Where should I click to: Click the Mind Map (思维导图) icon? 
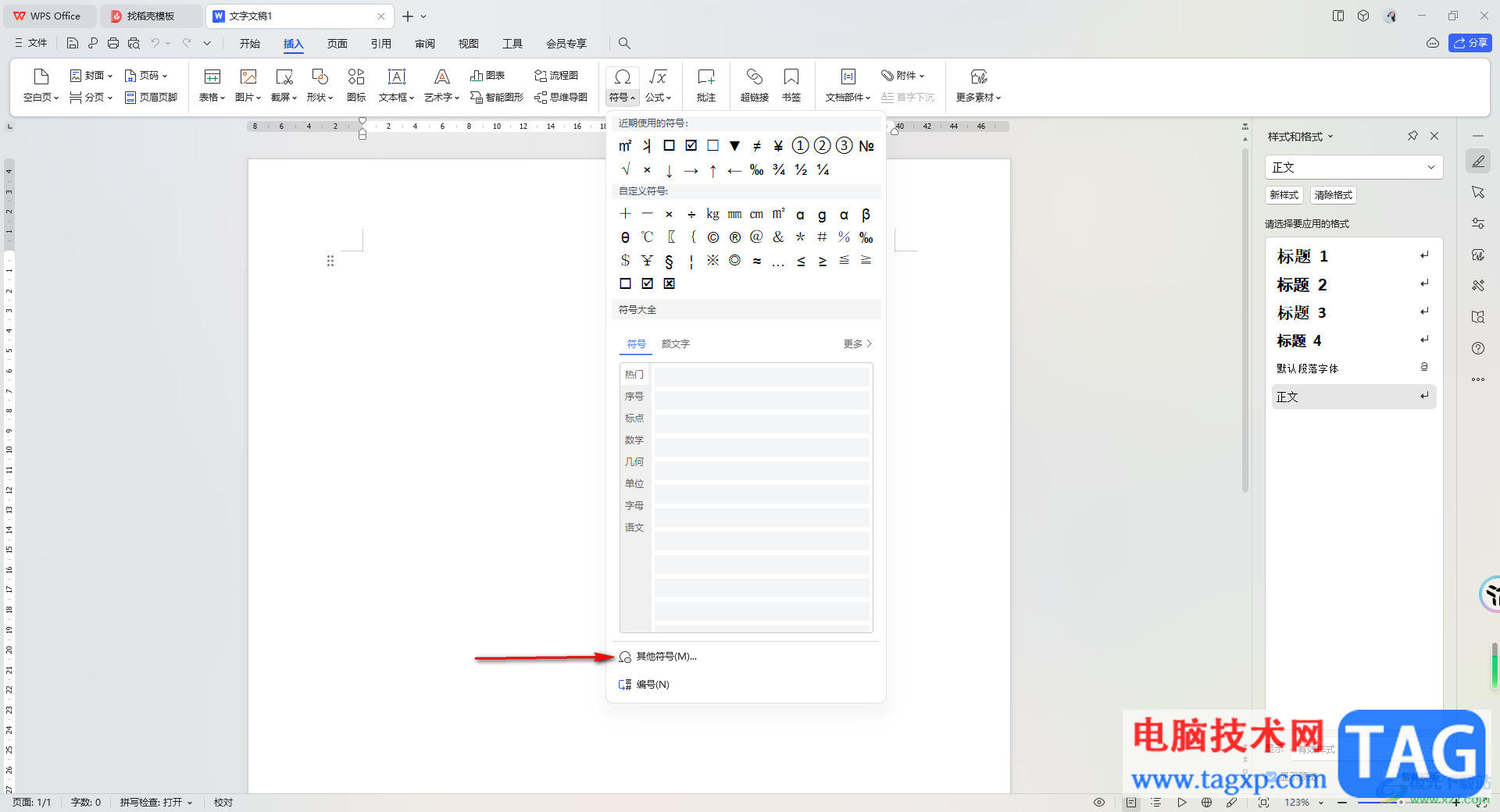tap(560, 98)
